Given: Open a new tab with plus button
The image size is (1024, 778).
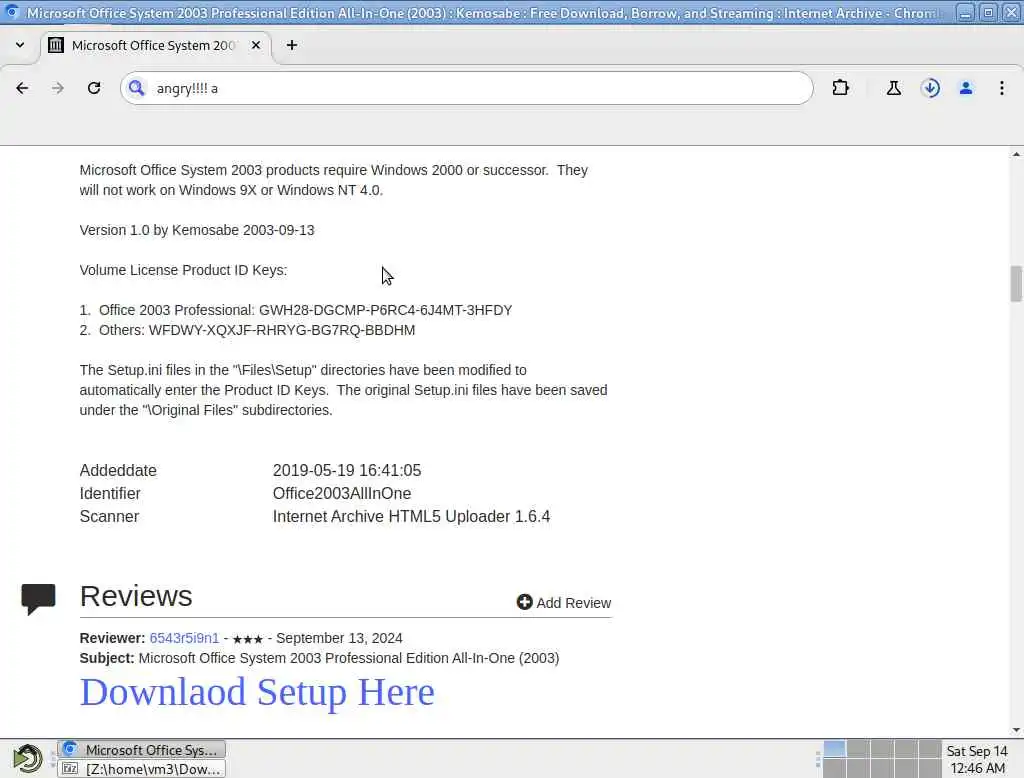Looking at the screenshot, I should pos(292,45).
